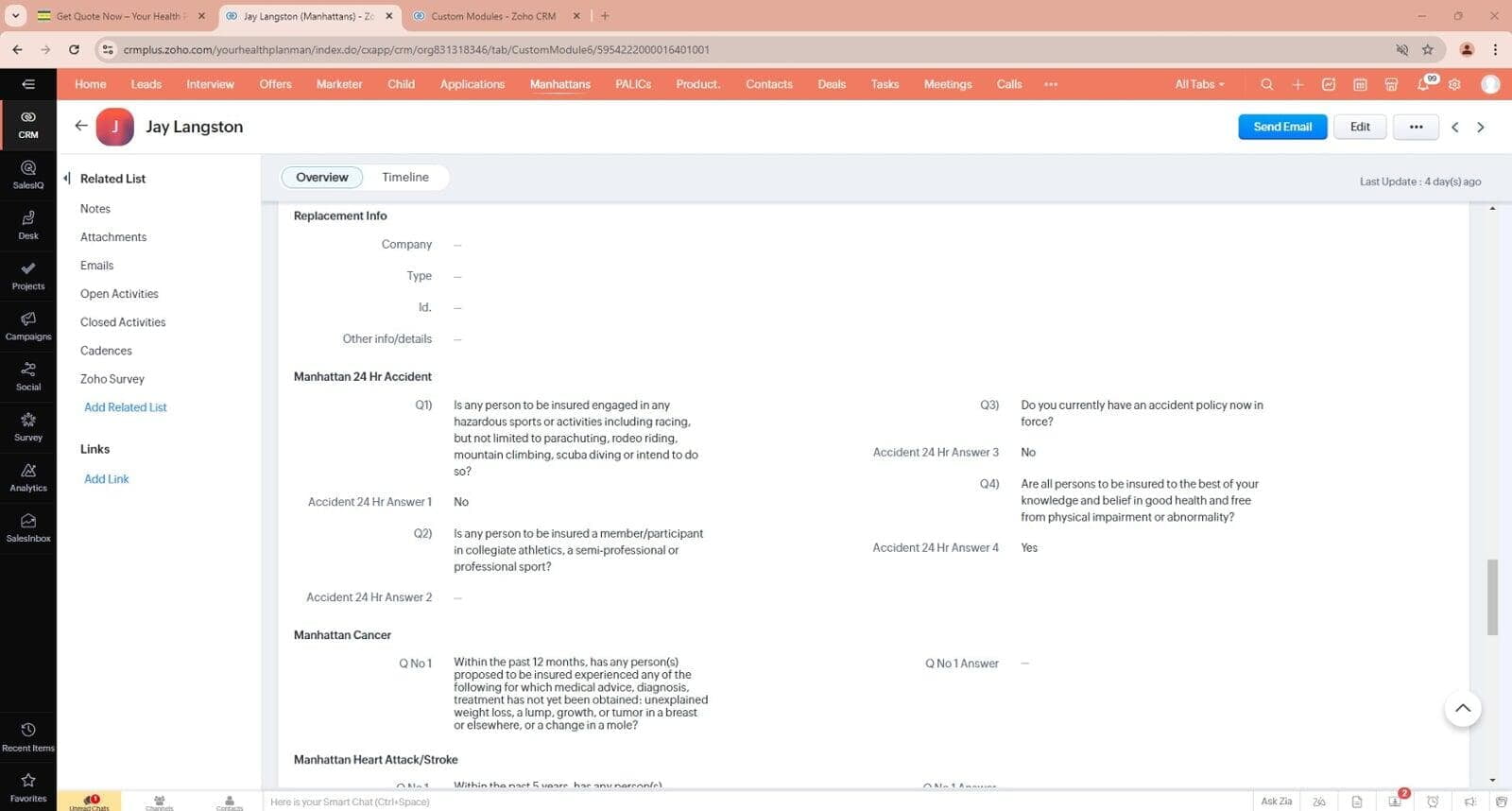1512x811 pixels.
Task: Click the scroll-to-top arrow button
Action: (x=1463, y=709)
